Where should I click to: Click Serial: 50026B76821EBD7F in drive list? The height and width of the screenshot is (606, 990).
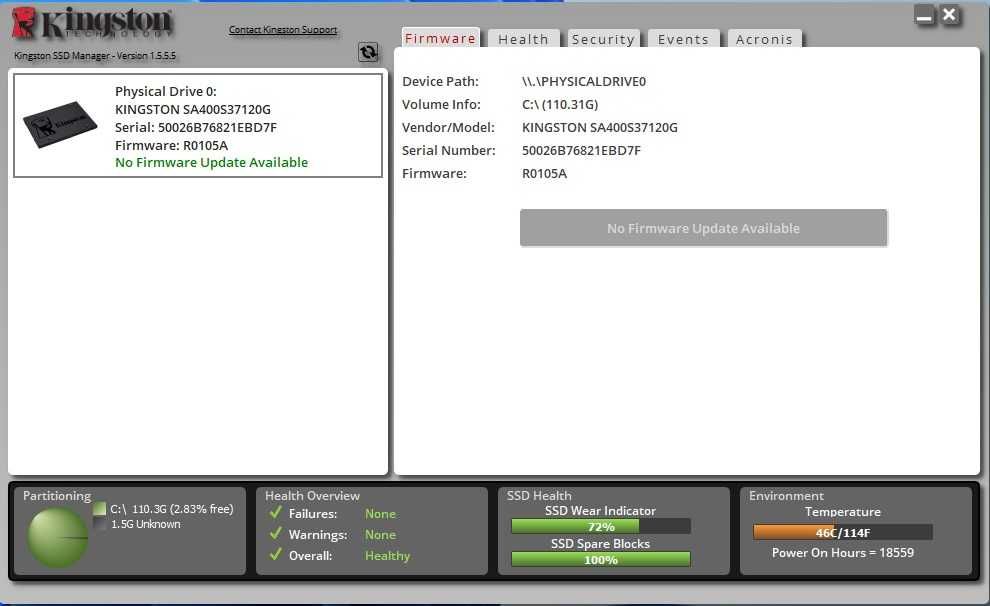click(196, 128)
